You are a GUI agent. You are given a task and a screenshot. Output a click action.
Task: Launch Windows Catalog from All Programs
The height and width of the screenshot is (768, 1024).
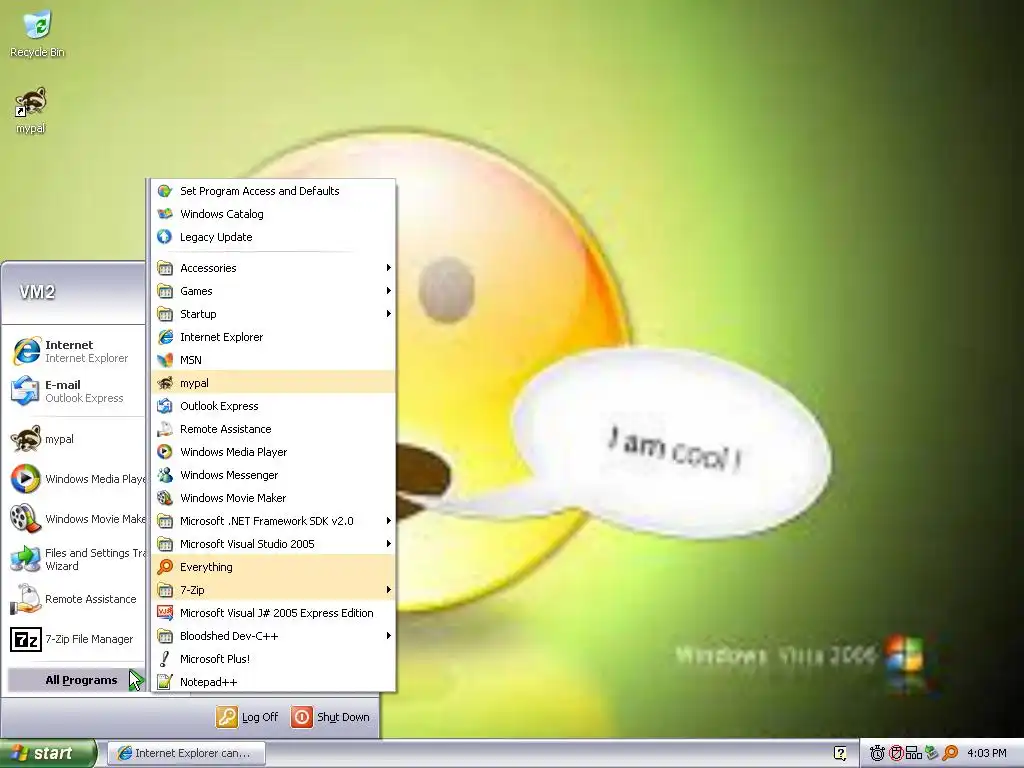coord(274,214)
